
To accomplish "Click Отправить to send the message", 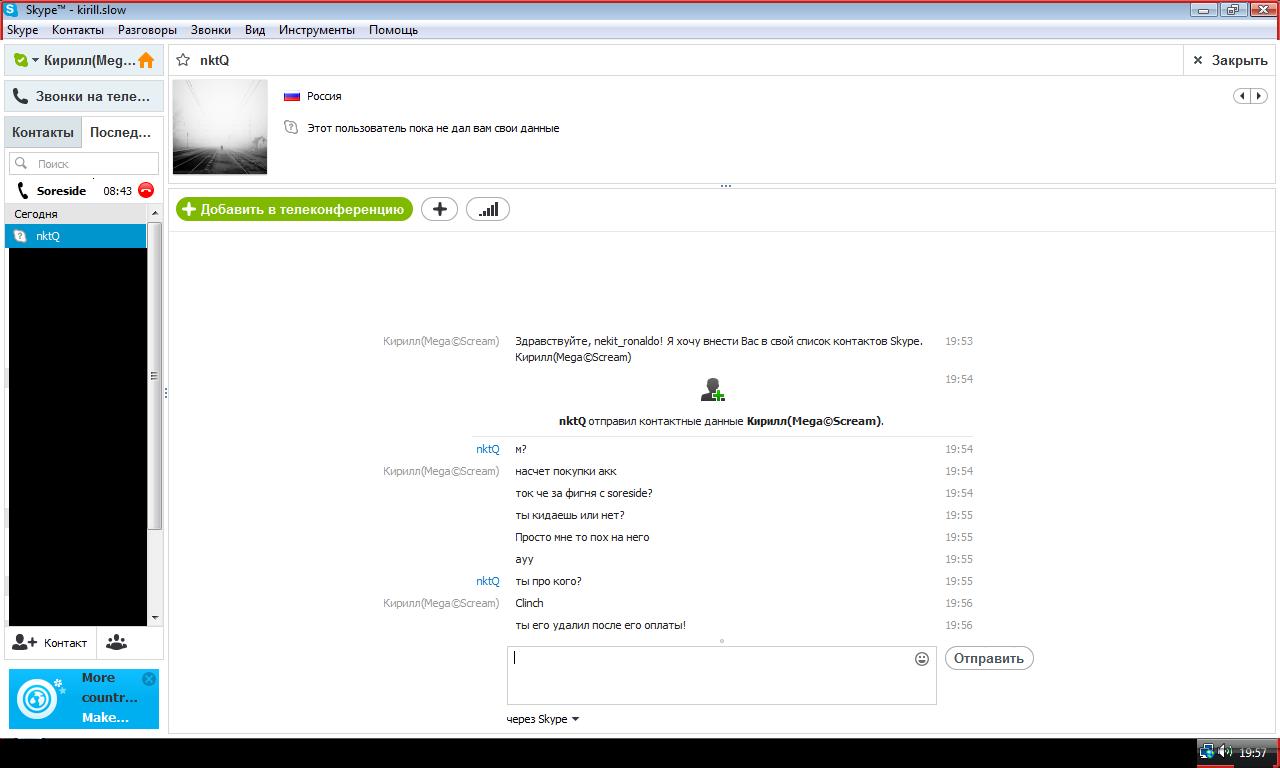I will click(x=989, y=658).
